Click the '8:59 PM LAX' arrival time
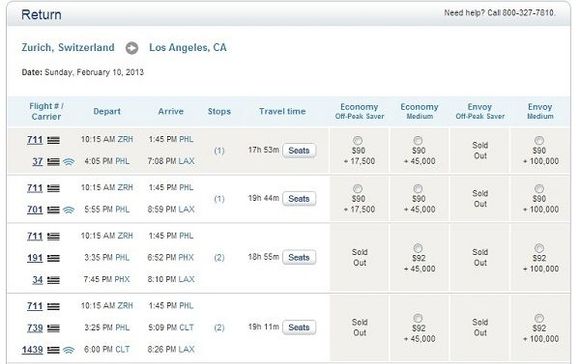 171,209
